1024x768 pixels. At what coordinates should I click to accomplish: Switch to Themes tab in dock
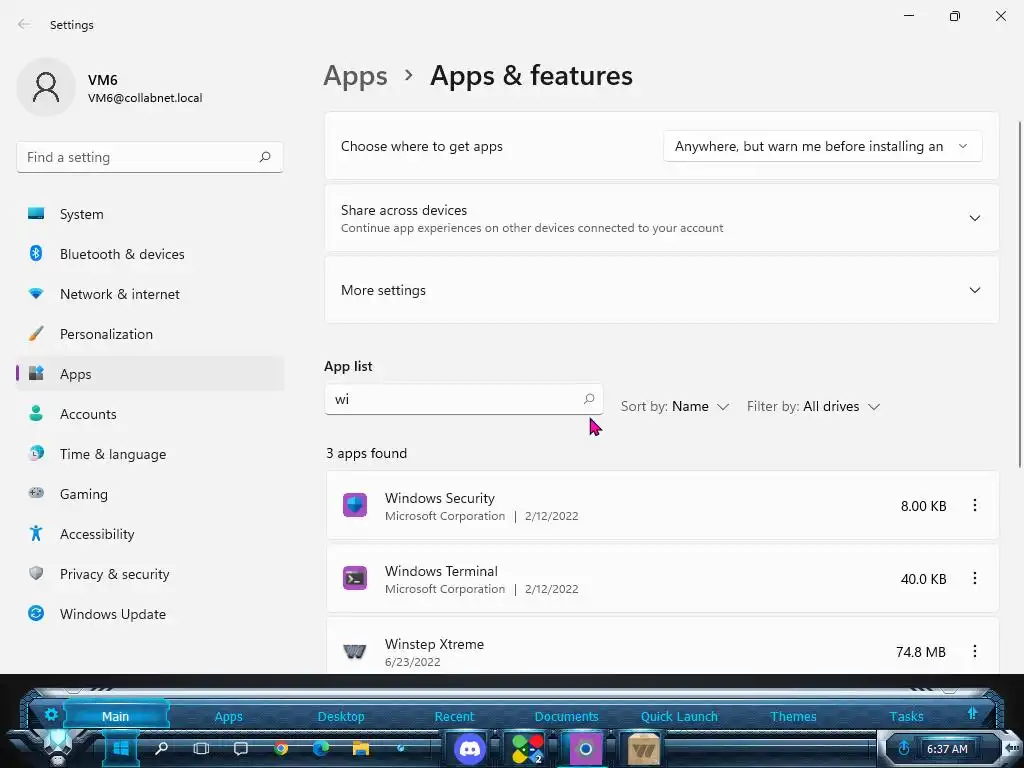[x=793, y=716]
